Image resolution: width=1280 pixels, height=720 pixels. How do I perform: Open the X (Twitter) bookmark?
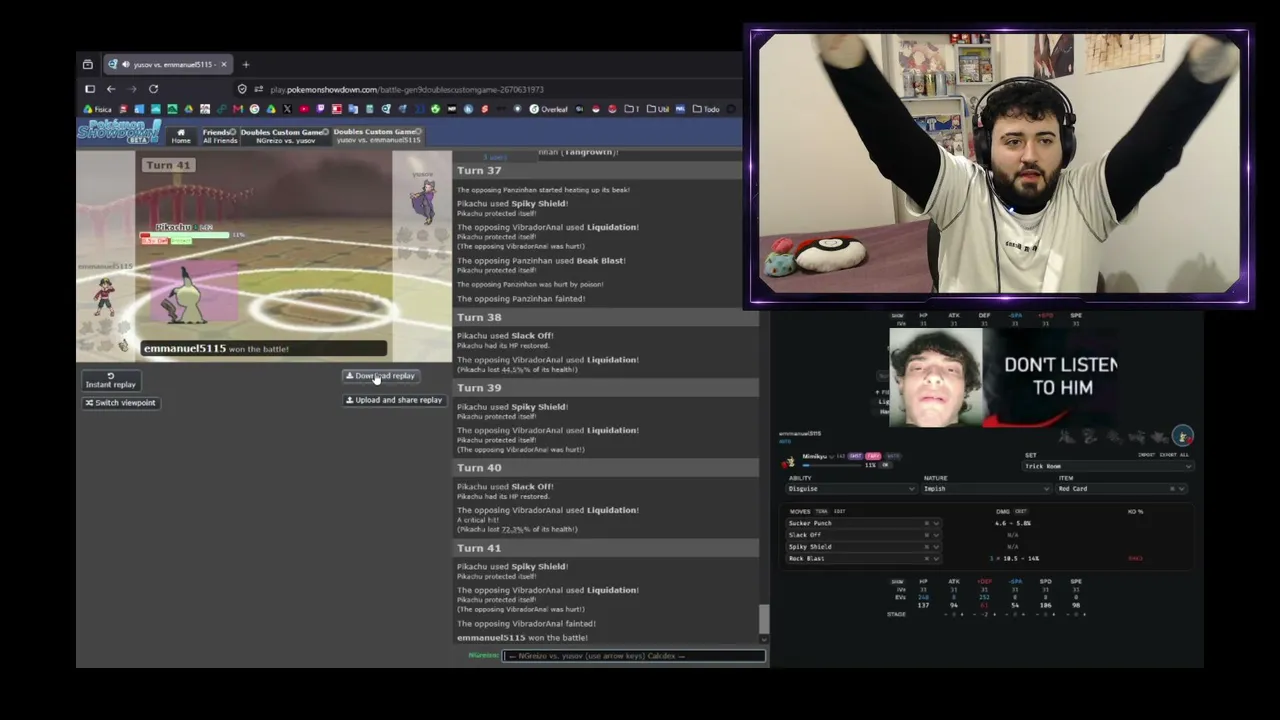(287, 109)
